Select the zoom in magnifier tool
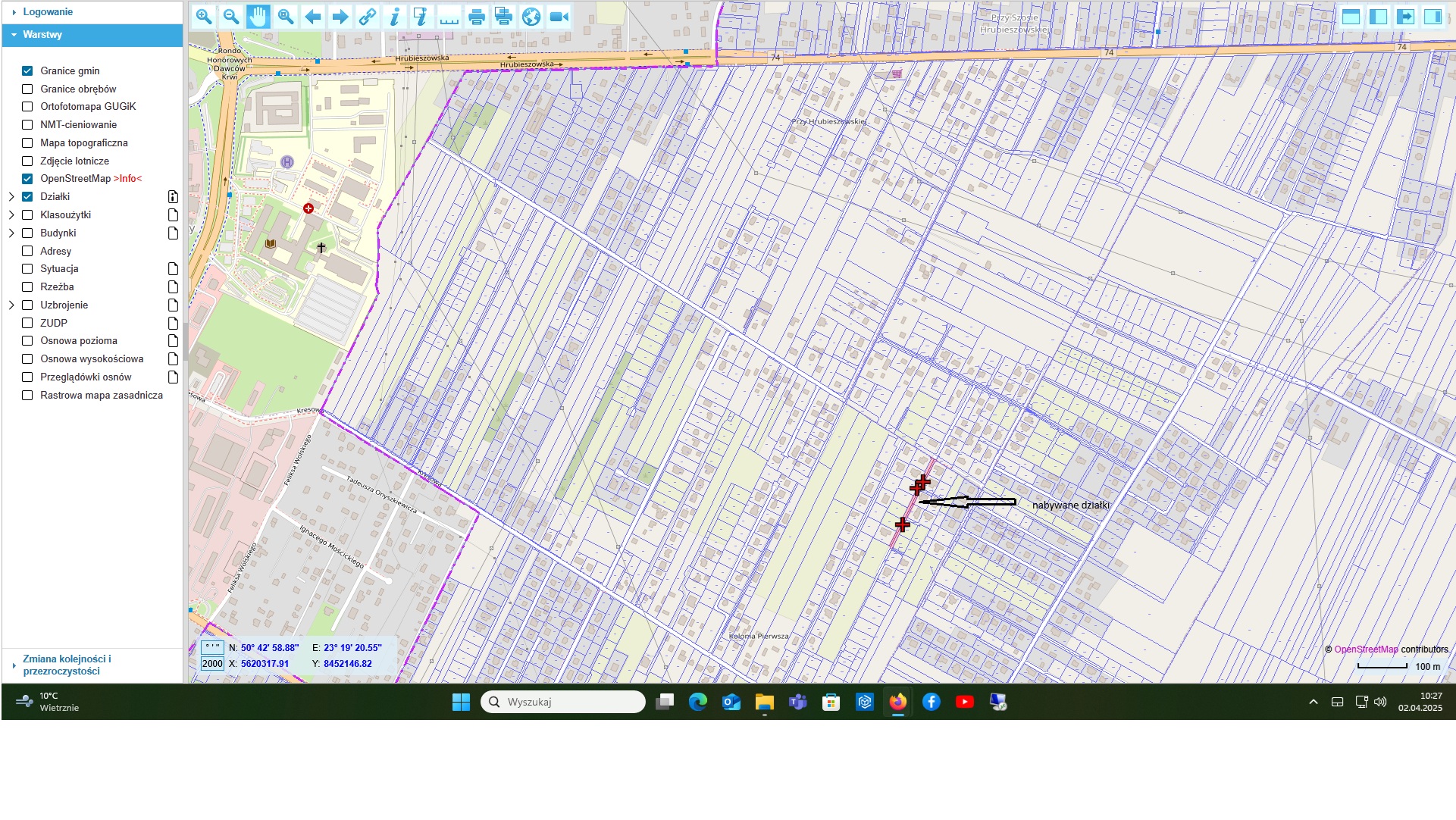 point(203,17)
